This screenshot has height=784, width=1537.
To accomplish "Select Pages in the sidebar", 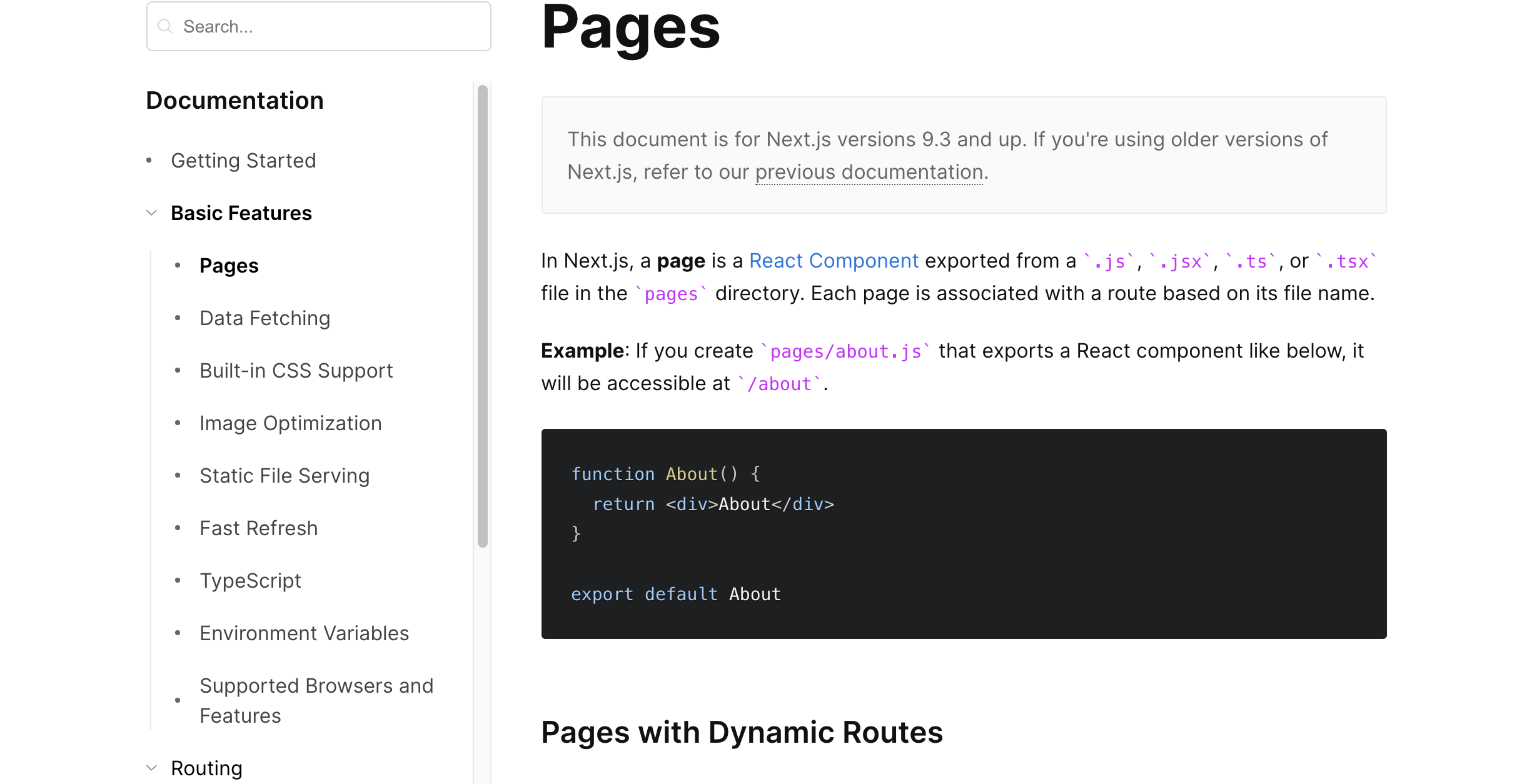I will [229, 266].
